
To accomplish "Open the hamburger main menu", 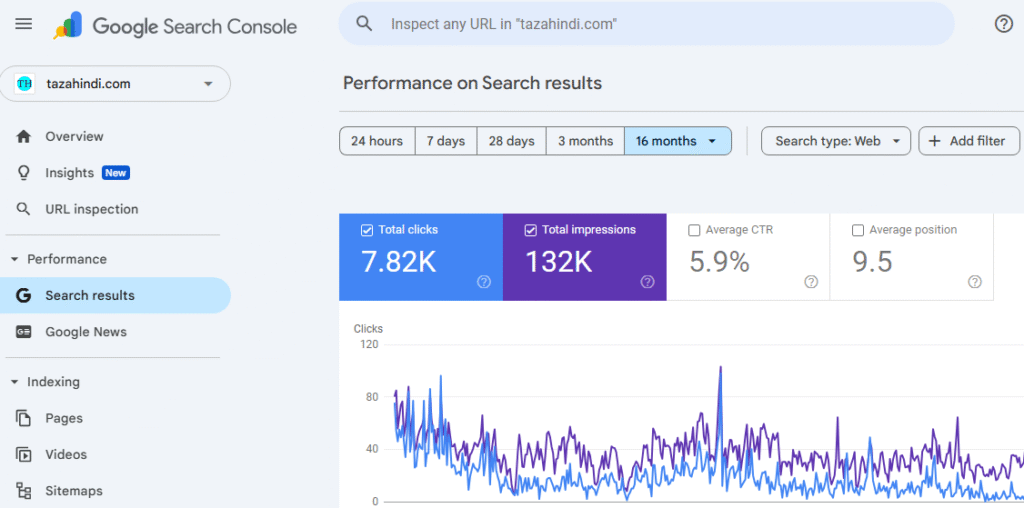I will click(24, 24).
